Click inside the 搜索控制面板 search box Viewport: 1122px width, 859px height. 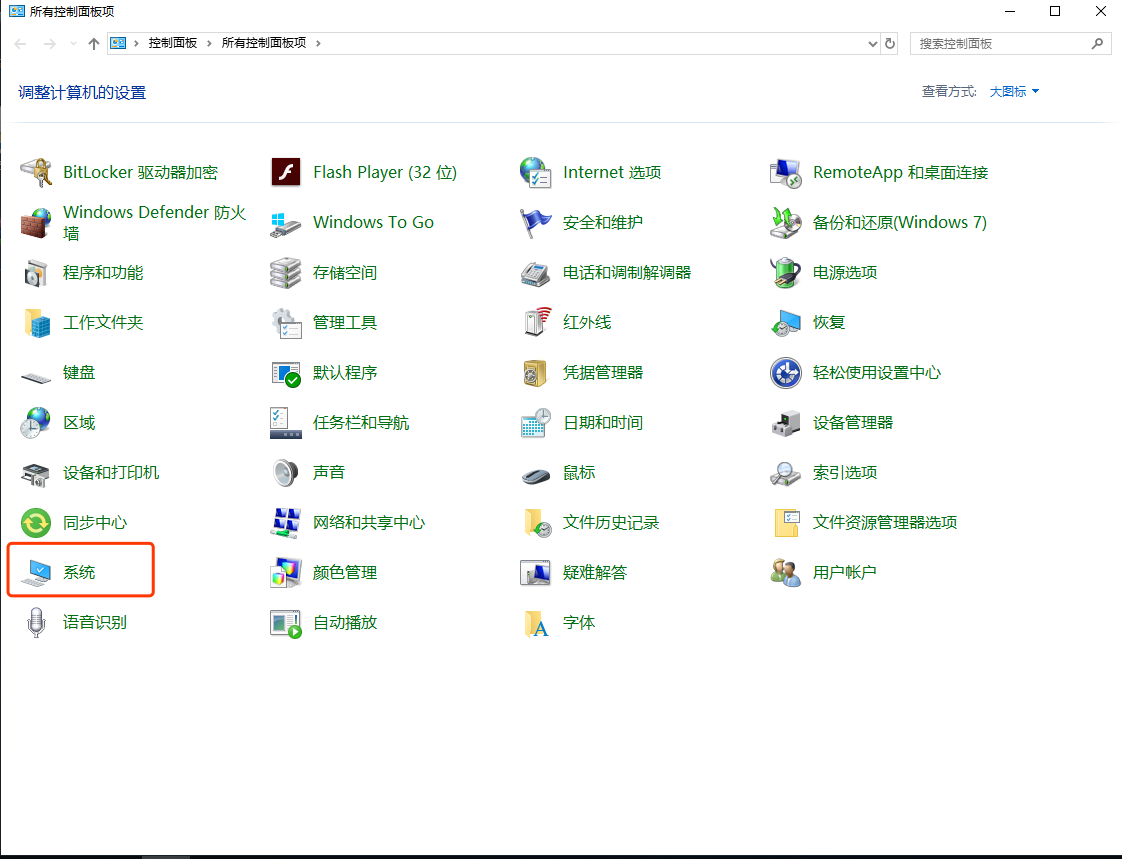coord(1000,43)
